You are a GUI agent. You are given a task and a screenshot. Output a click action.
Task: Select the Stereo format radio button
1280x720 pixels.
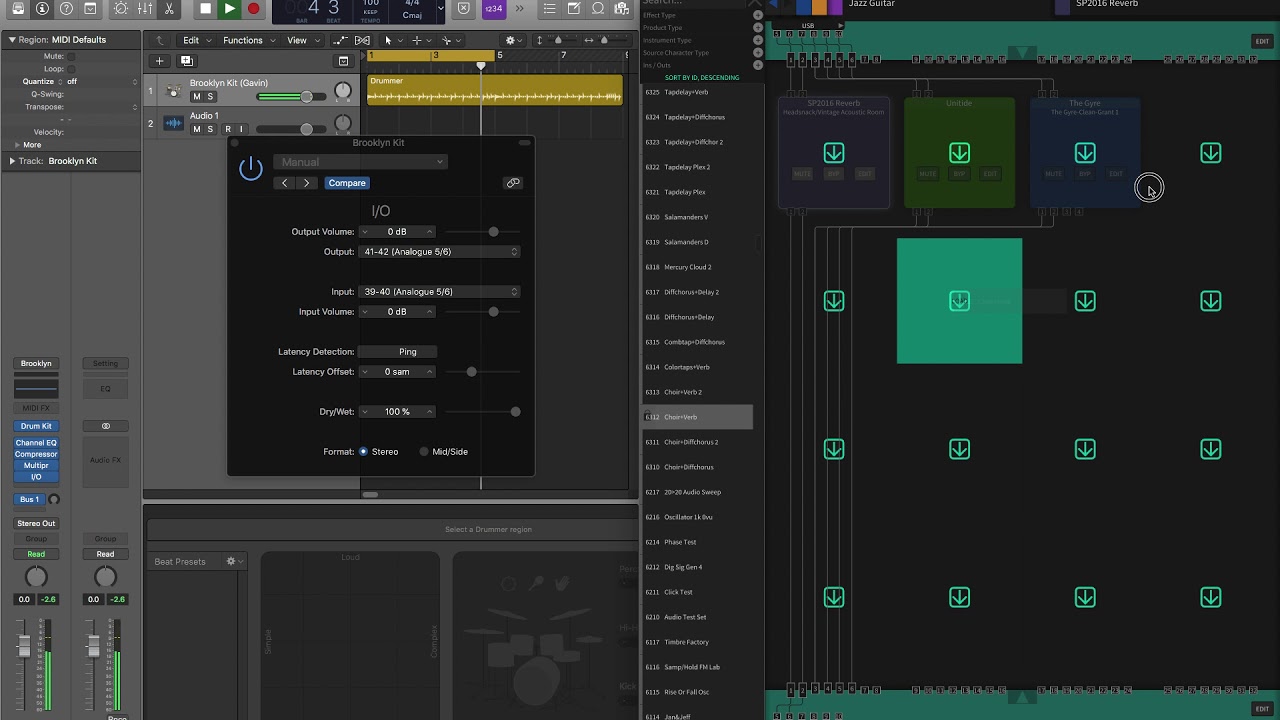coord(363,452)
